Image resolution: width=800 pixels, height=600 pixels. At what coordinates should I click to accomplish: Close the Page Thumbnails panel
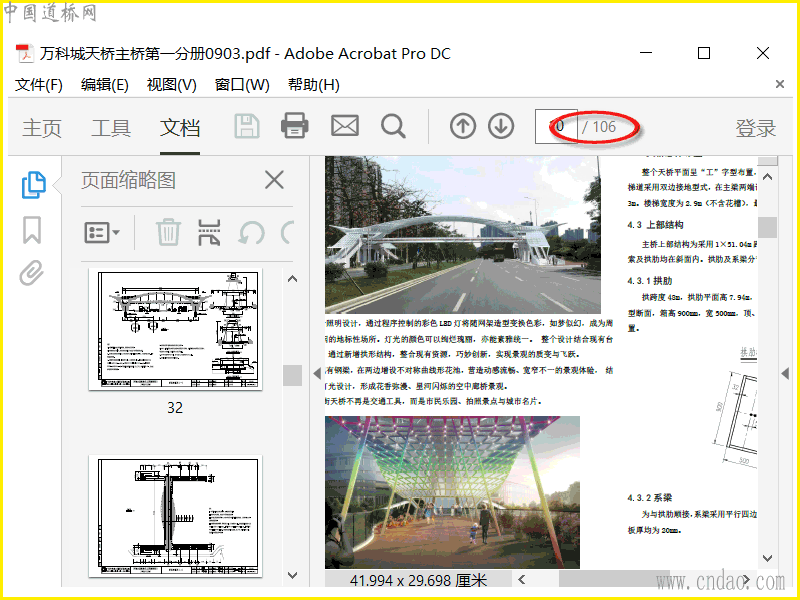274,180
